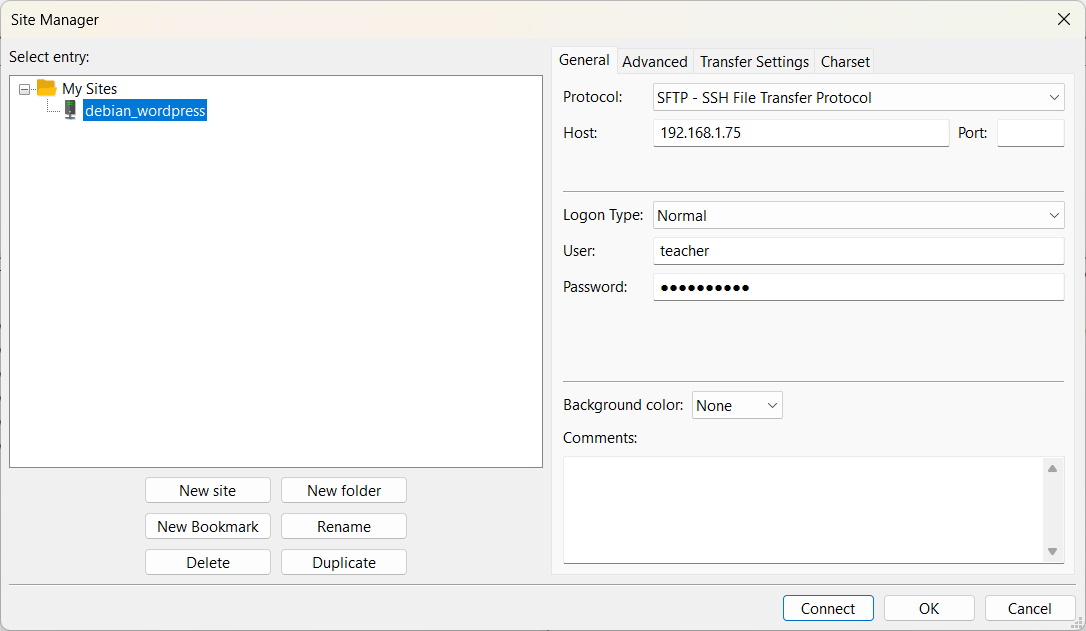
Task: Open the Protocol dropdown
Action: click(x=858, y=98)
